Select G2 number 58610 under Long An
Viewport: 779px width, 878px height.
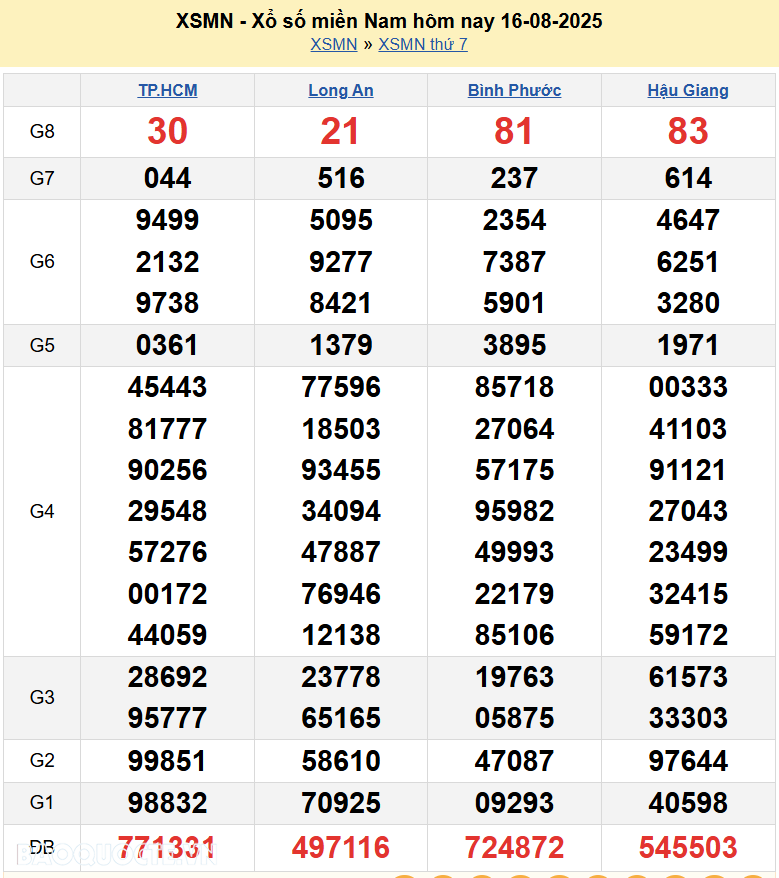click(x=341, y=761)
